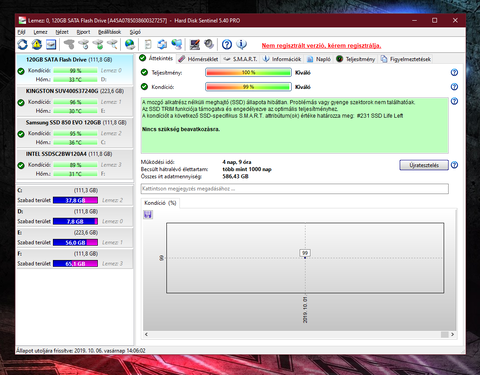Click the first gray disk test icon

click(x=69, y=44)
